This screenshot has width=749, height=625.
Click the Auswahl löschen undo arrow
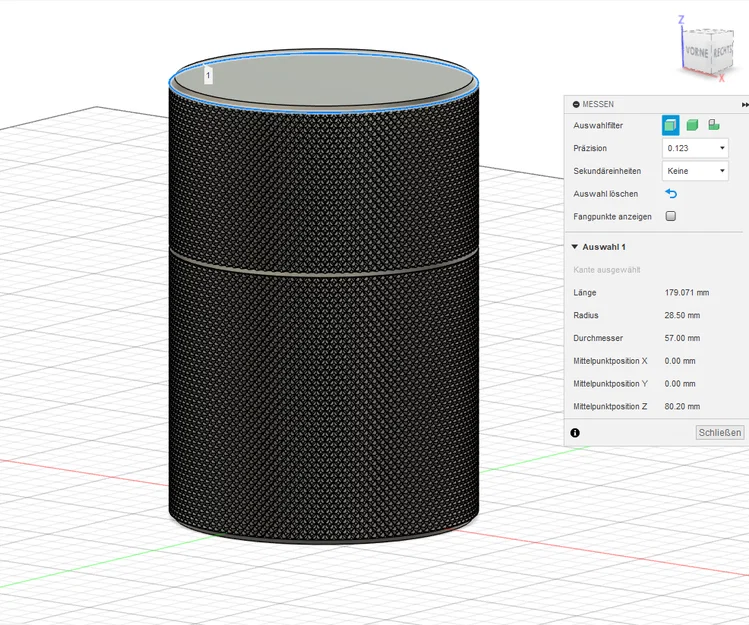(x=671, y=194)
